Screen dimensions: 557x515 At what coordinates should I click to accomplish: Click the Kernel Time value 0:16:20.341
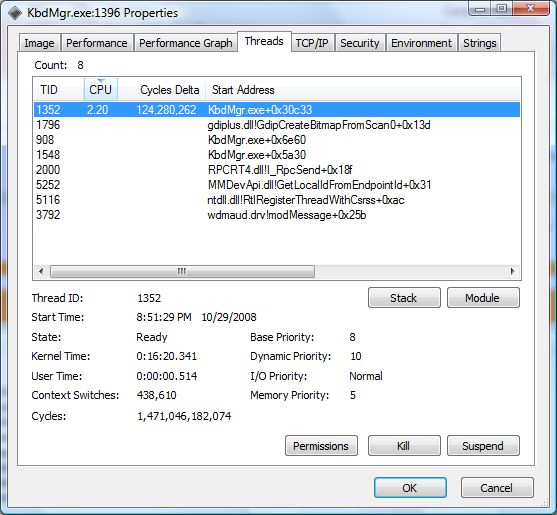click(167, 356)
